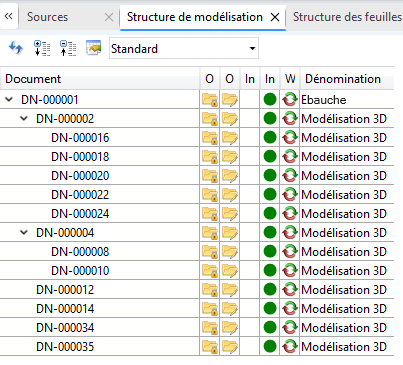403x365 pixels.
Task: Click the locked folder icon for DN-000012
Action: point(210,290)
